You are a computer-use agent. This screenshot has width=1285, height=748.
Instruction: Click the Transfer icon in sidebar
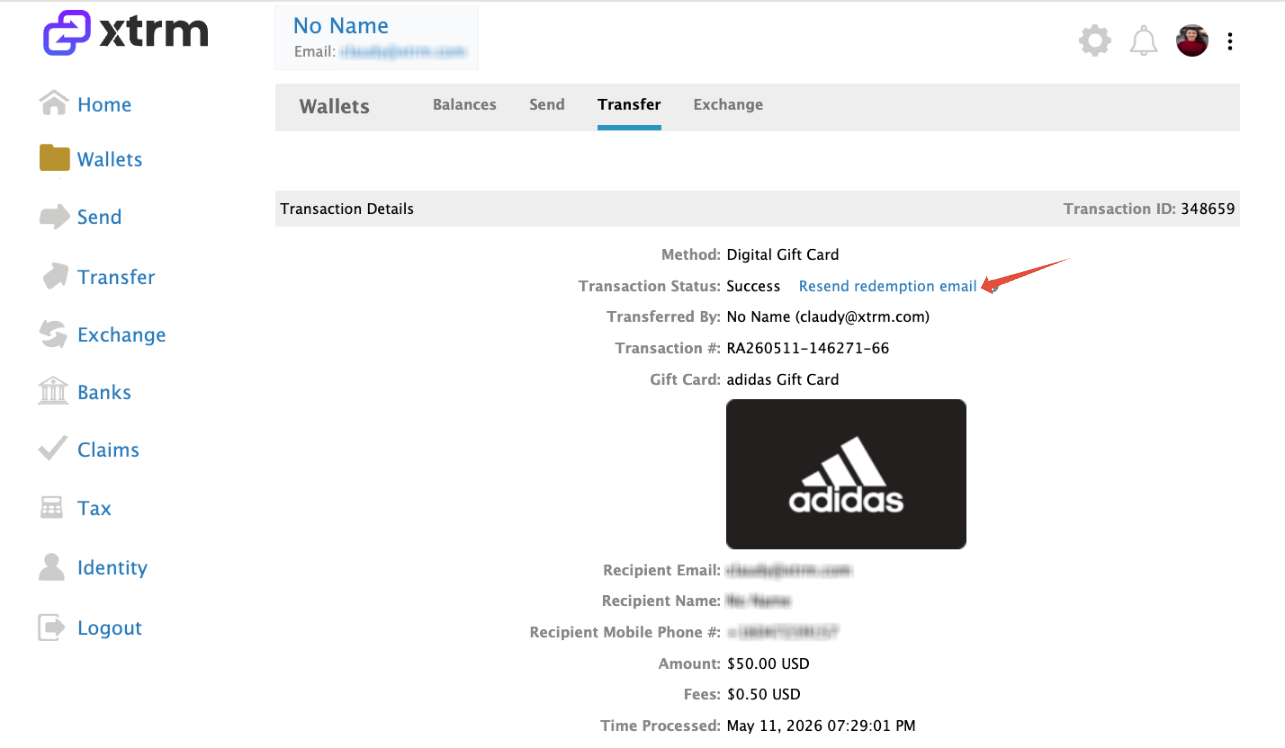click(55, 276)
